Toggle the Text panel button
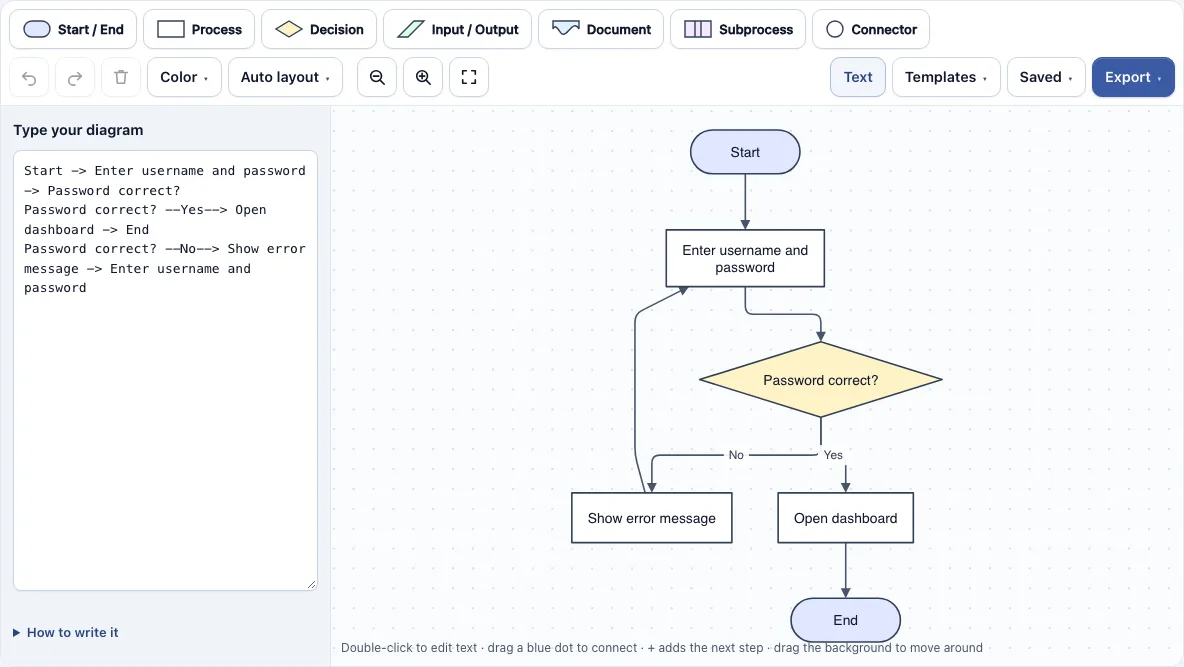The image size is (1184, 667). [x=858, y=77]
